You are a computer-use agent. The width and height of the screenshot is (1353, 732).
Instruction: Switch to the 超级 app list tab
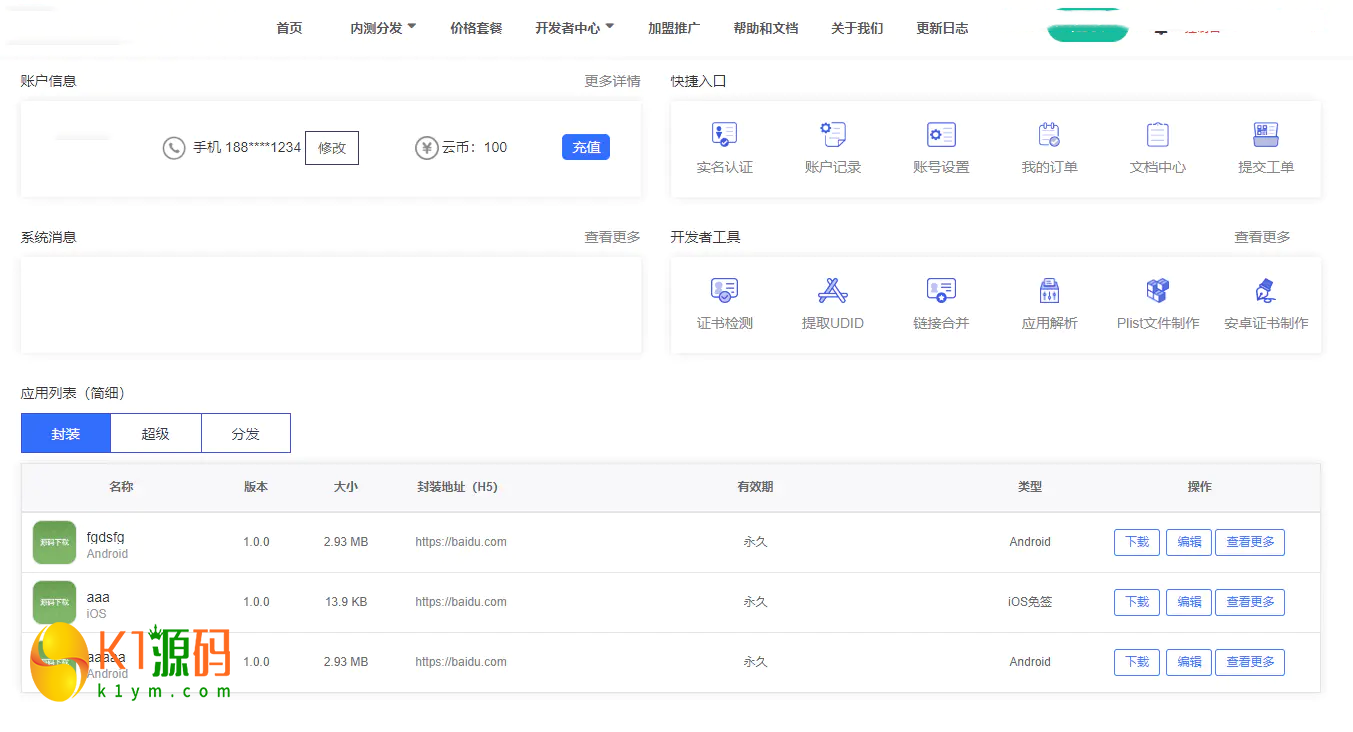156,433
